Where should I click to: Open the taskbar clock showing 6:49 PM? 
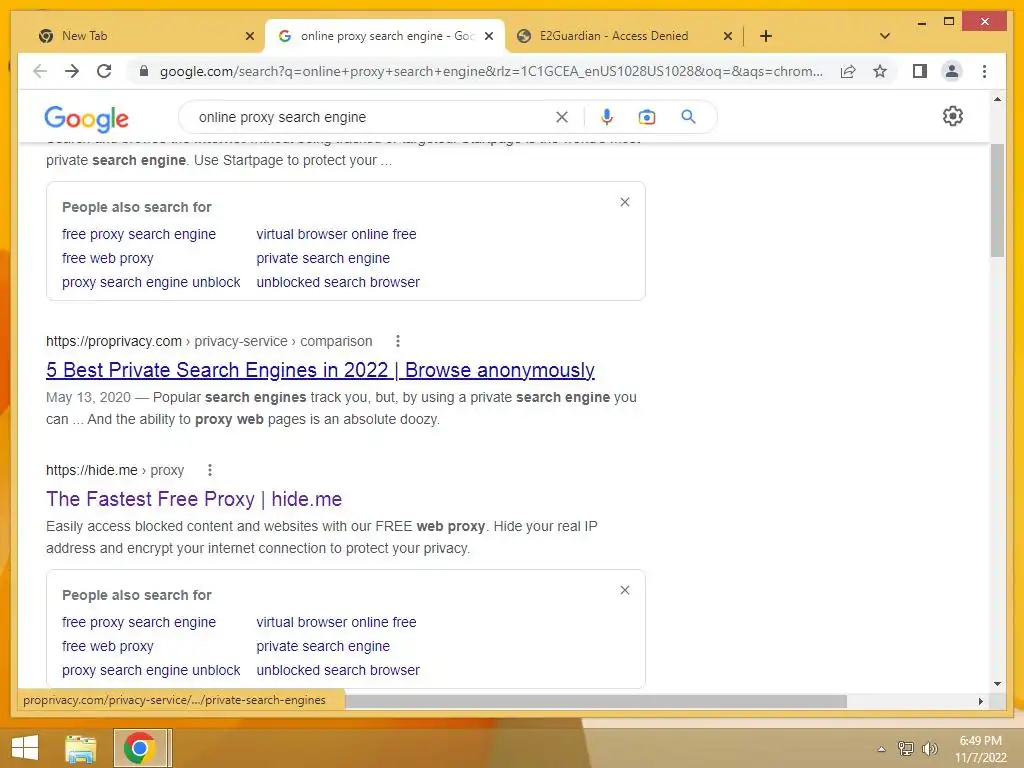tap(981, 749)
